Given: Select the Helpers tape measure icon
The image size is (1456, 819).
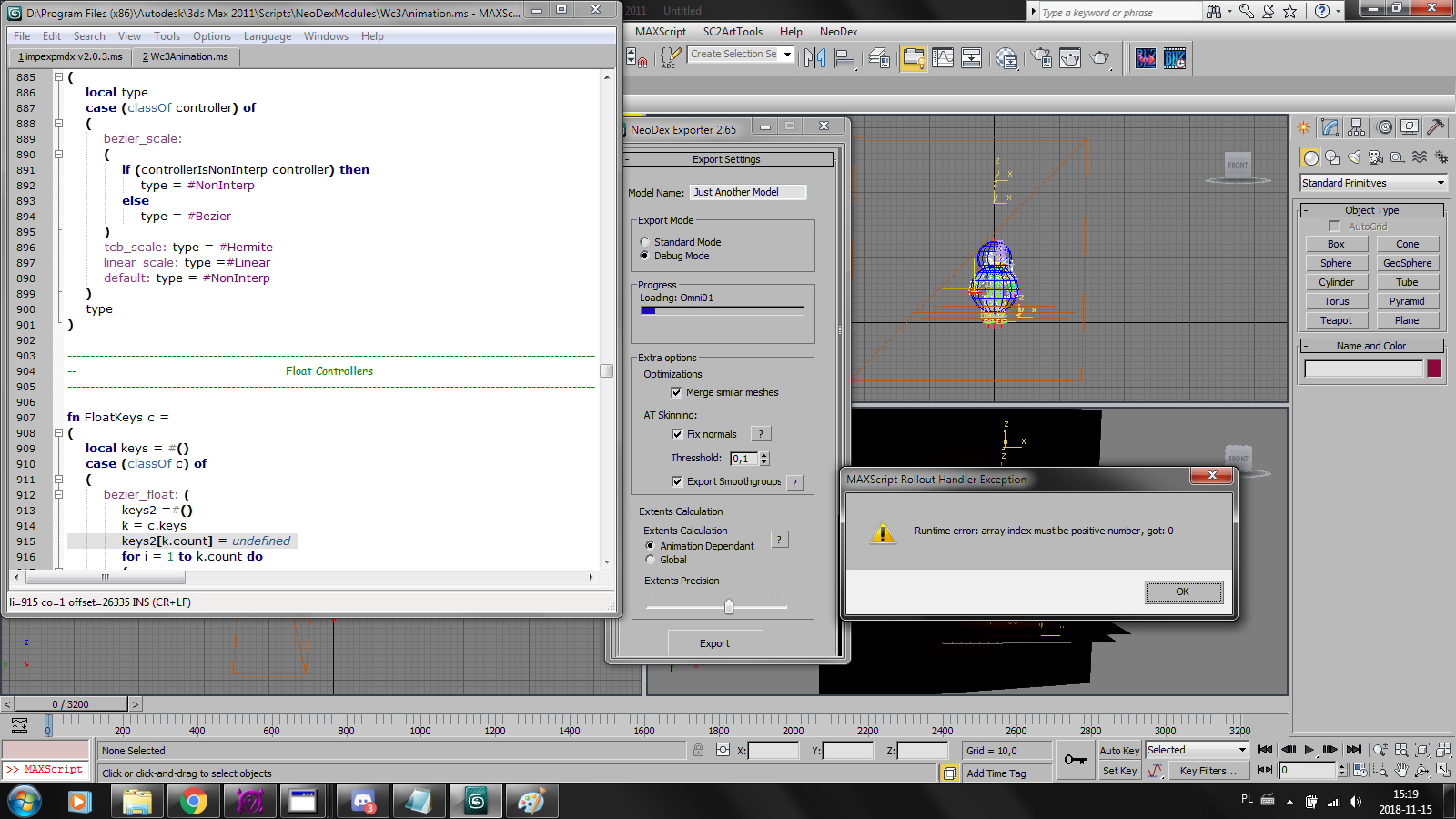Looking at the screenshot, I should click(x=1398, y=157).
